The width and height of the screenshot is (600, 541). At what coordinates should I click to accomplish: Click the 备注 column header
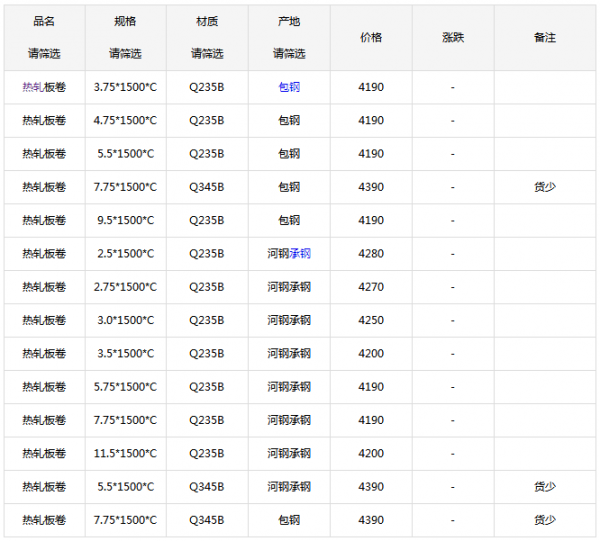(x=545, y=37)
